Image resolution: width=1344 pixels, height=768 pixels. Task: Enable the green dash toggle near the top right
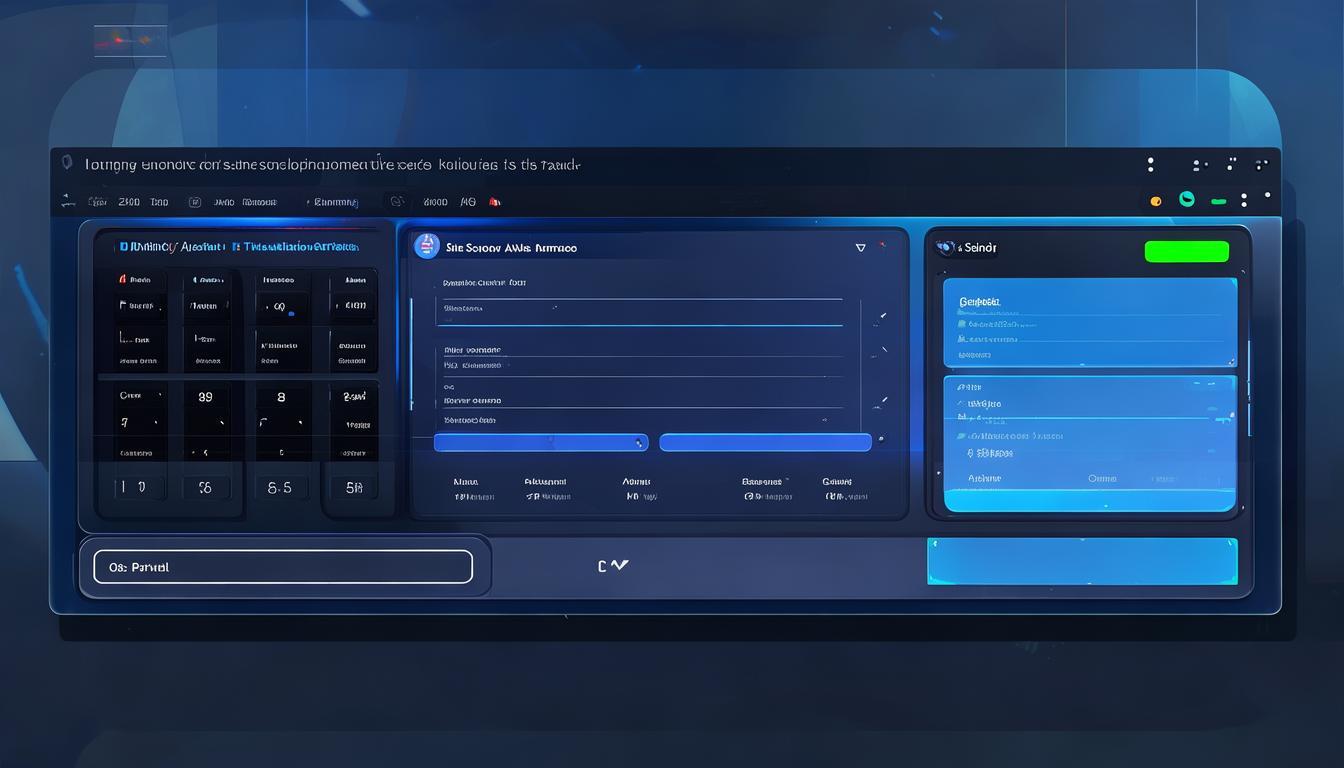1218,200
